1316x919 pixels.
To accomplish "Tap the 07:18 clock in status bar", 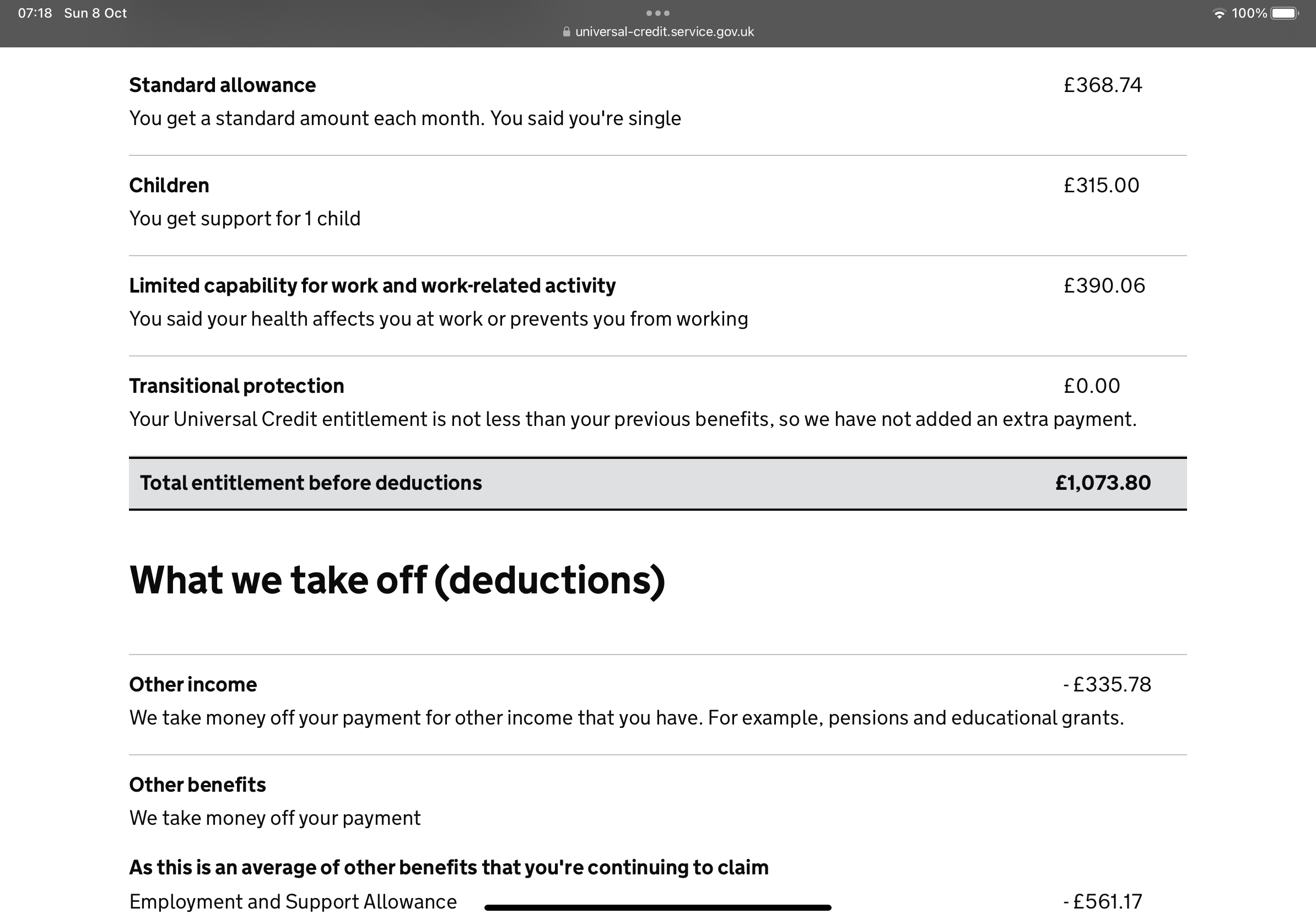I will (x=35, y=13).
